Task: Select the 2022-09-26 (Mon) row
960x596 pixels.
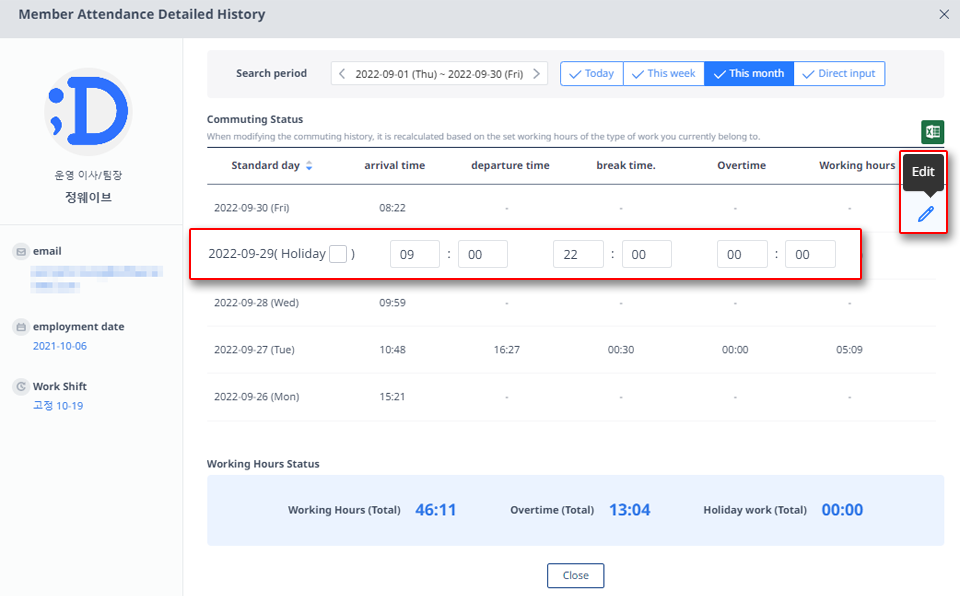Action: [571, 397]
